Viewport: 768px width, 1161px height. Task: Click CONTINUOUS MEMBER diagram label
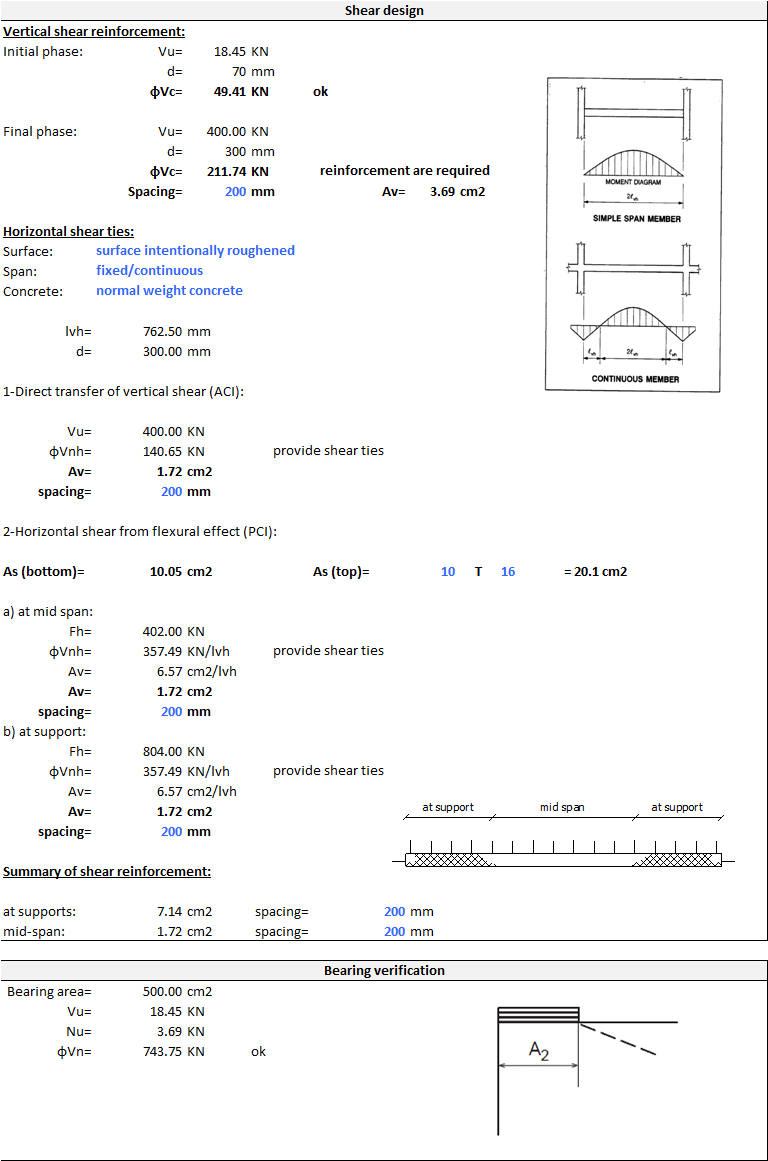point(635,379)
